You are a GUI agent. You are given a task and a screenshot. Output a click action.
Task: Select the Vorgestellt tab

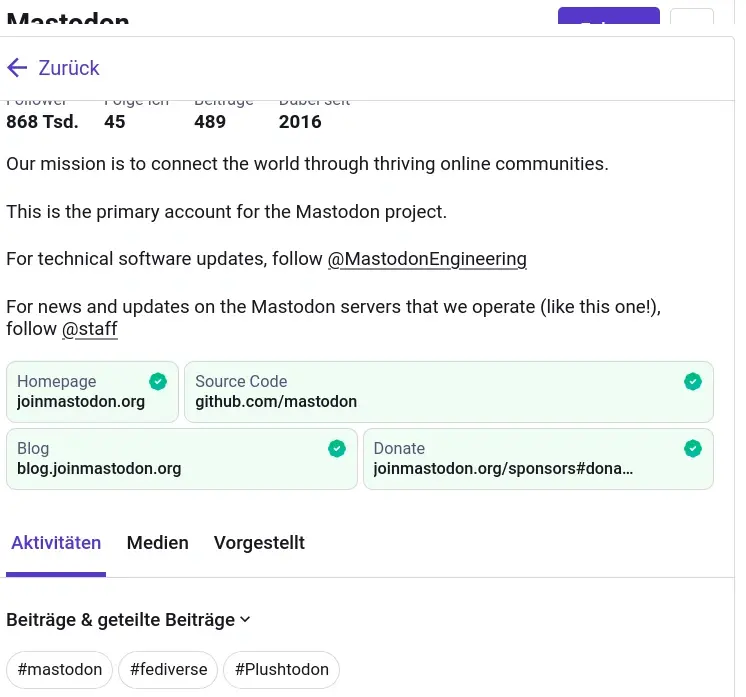tap(259, 543)
